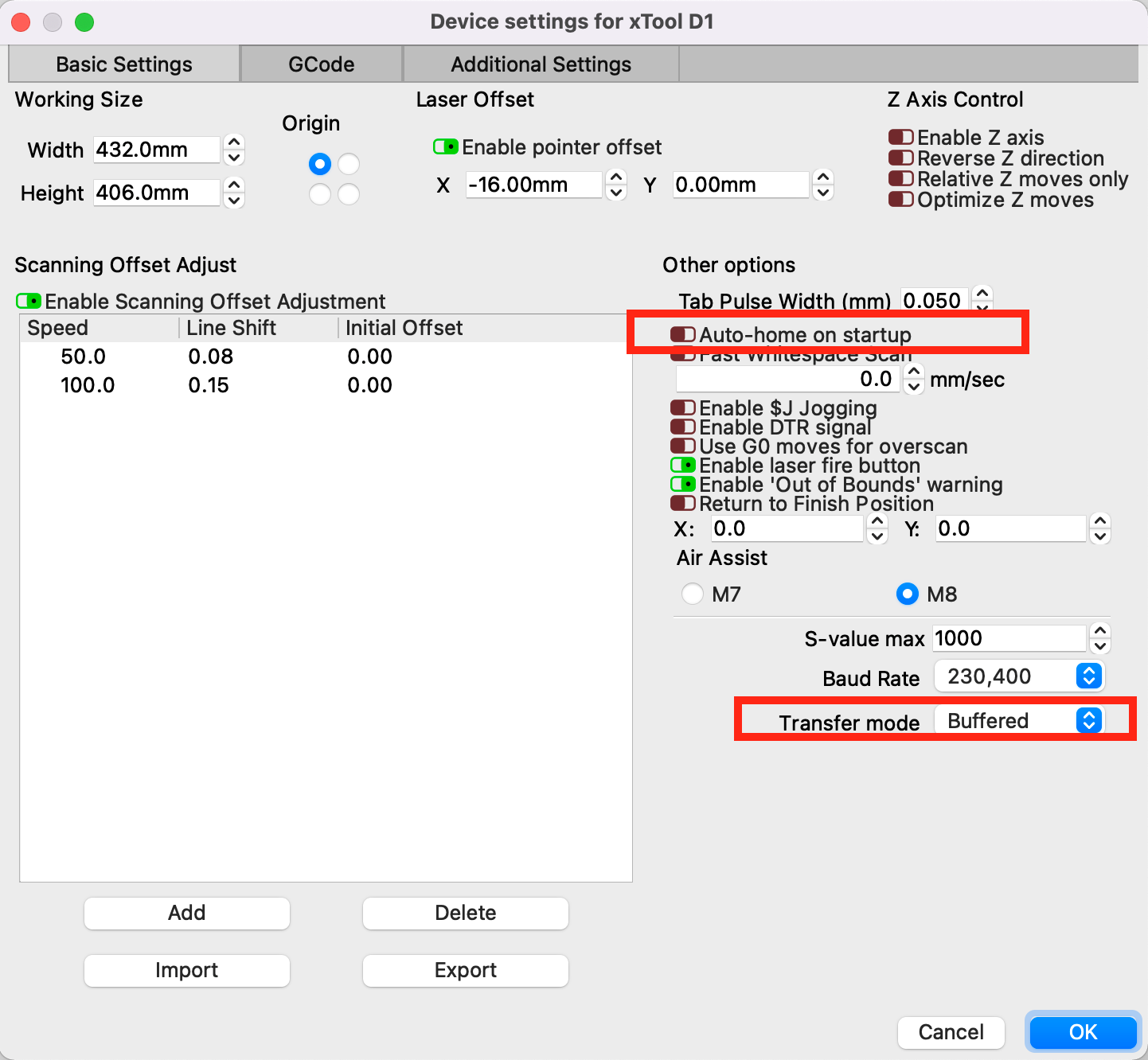The width and height of the screenshot is (1148, 1060).
Task: Toggle Use G0 moves for overscan
Action: (x=683, y=446)
